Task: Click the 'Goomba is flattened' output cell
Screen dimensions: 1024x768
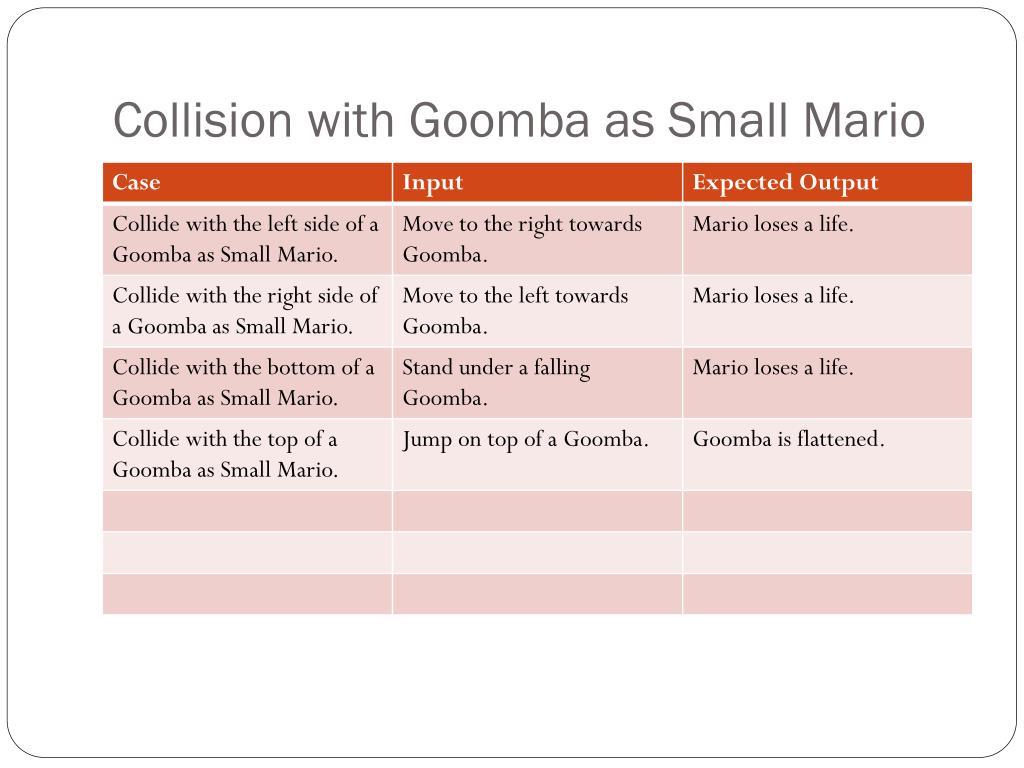Action: (827, 455)
